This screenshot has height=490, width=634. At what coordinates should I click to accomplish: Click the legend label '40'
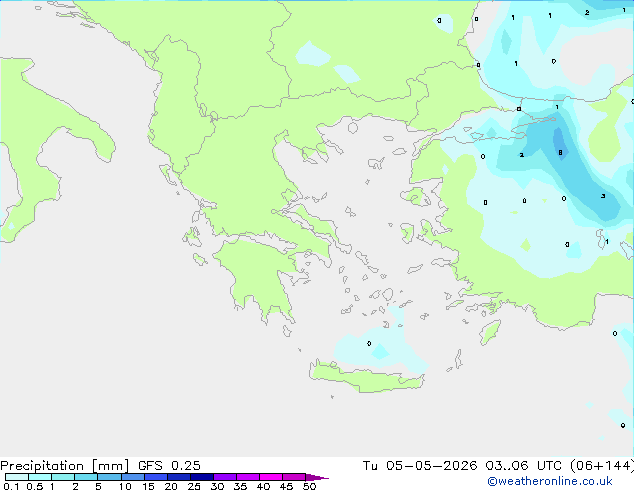[263, 486]
